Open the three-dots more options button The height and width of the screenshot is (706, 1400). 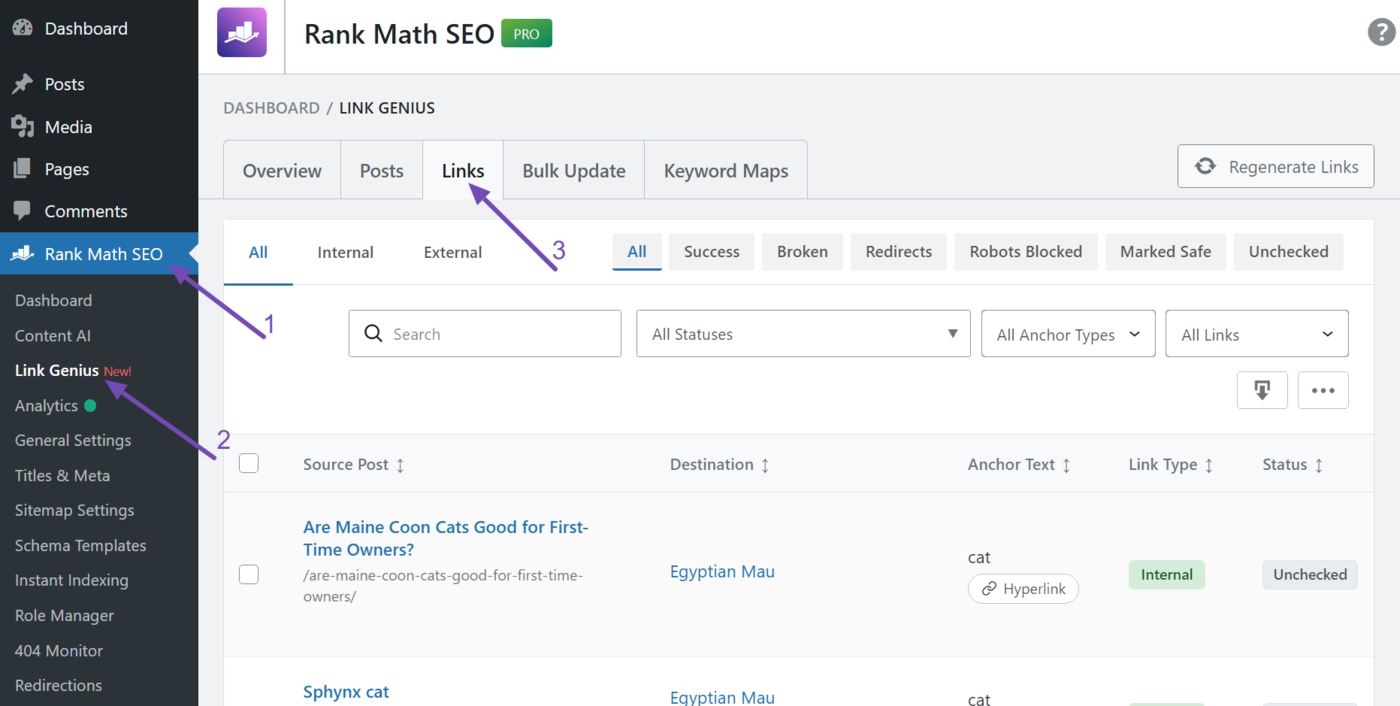pos(1323,390)
